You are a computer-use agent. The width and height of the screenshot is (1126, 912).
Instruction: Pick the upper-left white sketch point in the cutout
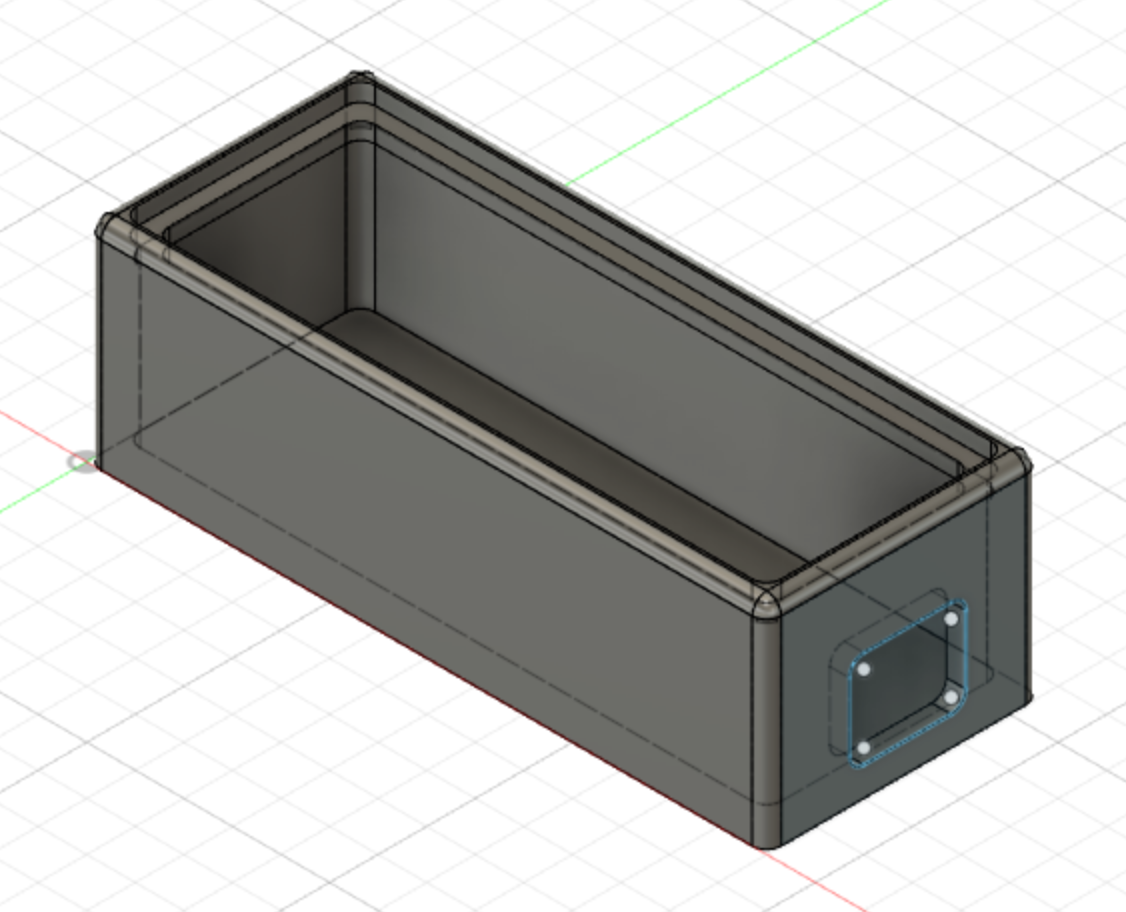(864, 669)
